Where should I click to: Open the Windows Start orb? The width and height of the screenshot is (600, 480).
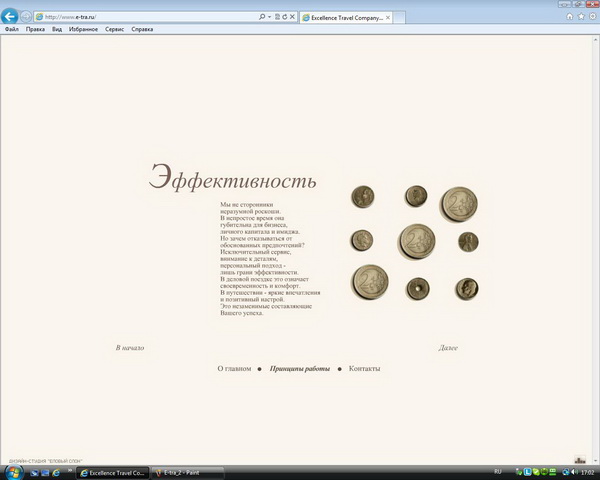click(14, 472)
